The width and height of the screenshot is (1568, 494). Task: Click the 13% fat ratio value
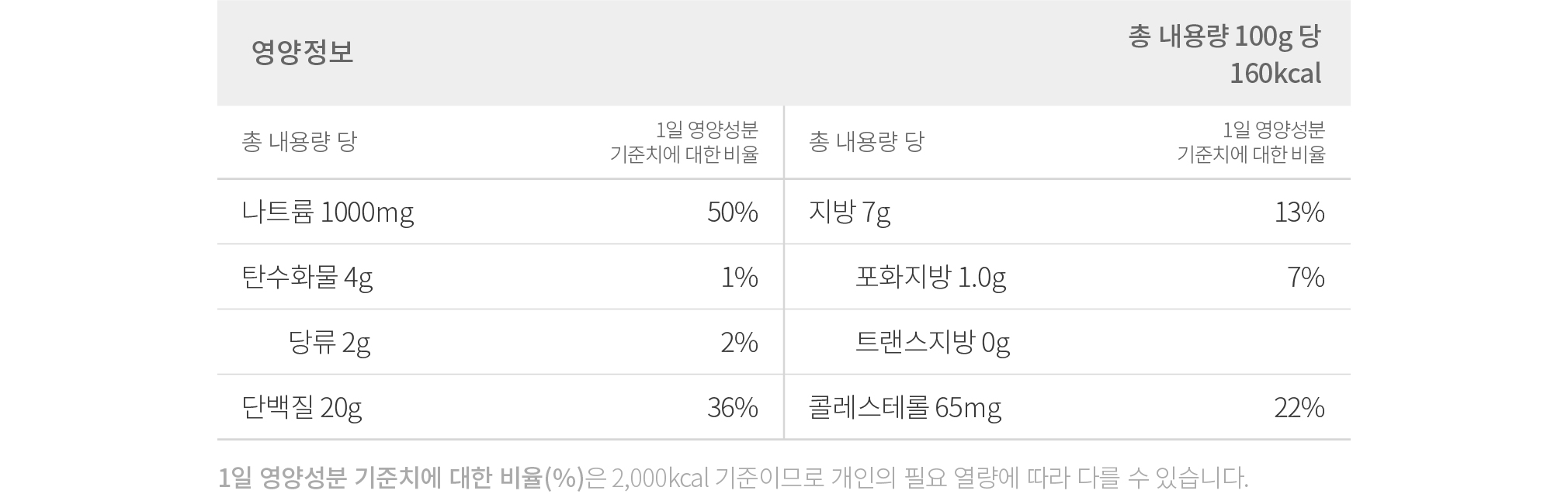click(x=1299, y=212)
